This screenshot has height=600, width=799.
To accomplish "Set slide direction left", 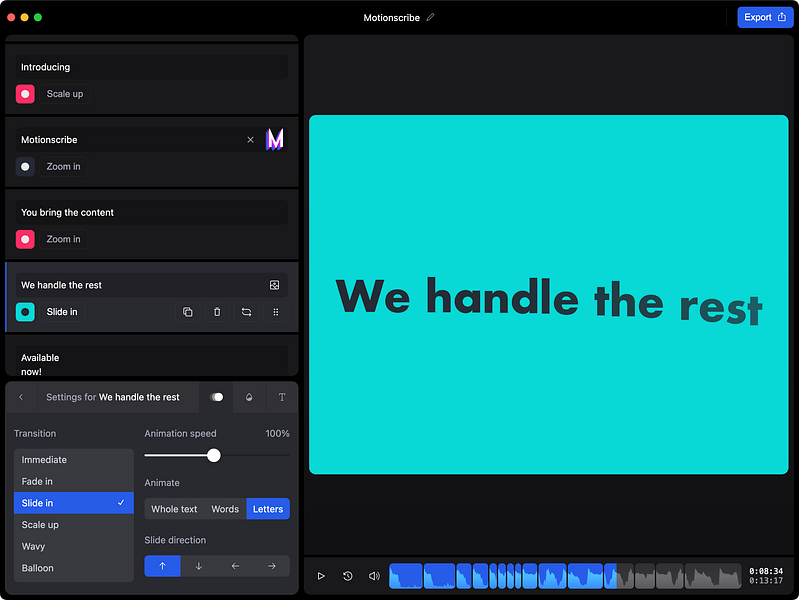I will 235,566.
